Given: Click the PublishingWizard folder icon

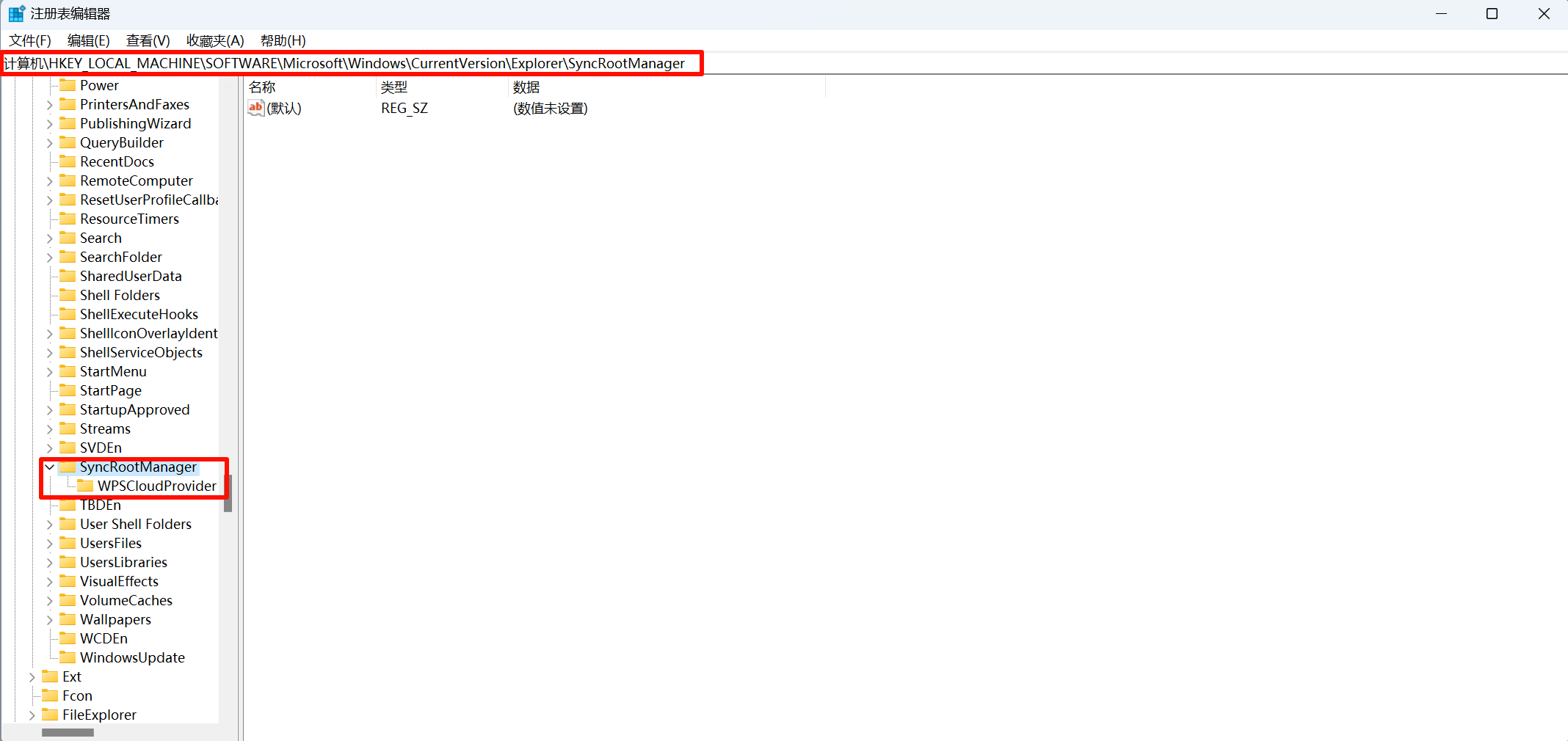Looking at the screenshot, I should point(68,123).
